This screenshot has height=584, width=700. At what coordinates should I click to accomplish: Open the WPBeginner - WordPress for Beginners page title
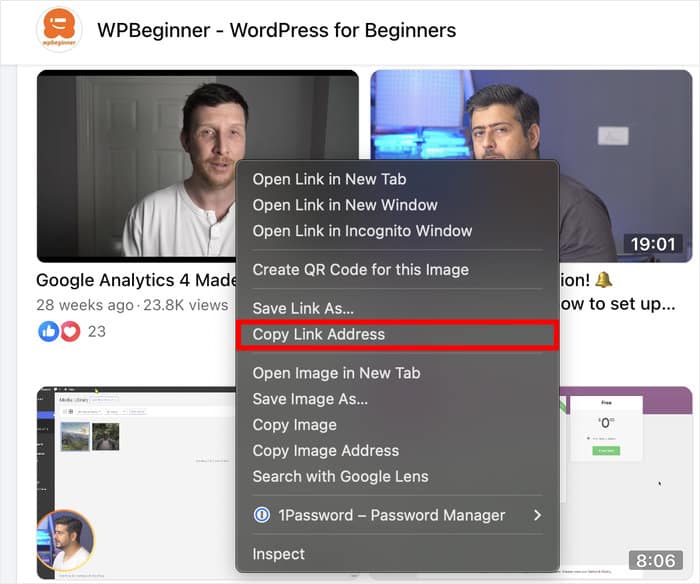click(x=276, y=30)
